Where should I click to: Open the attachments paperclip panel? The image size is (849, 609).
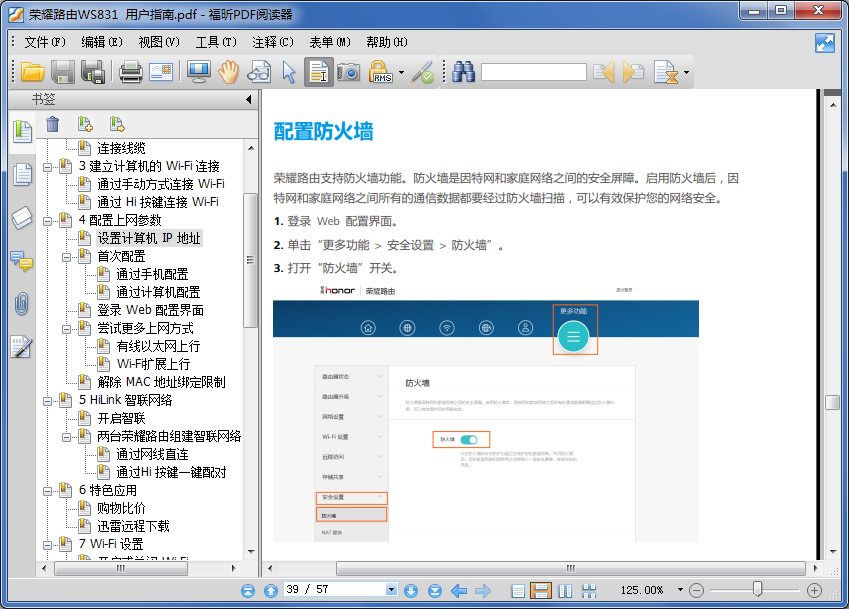pyautogui.click(x=22, y=304)
